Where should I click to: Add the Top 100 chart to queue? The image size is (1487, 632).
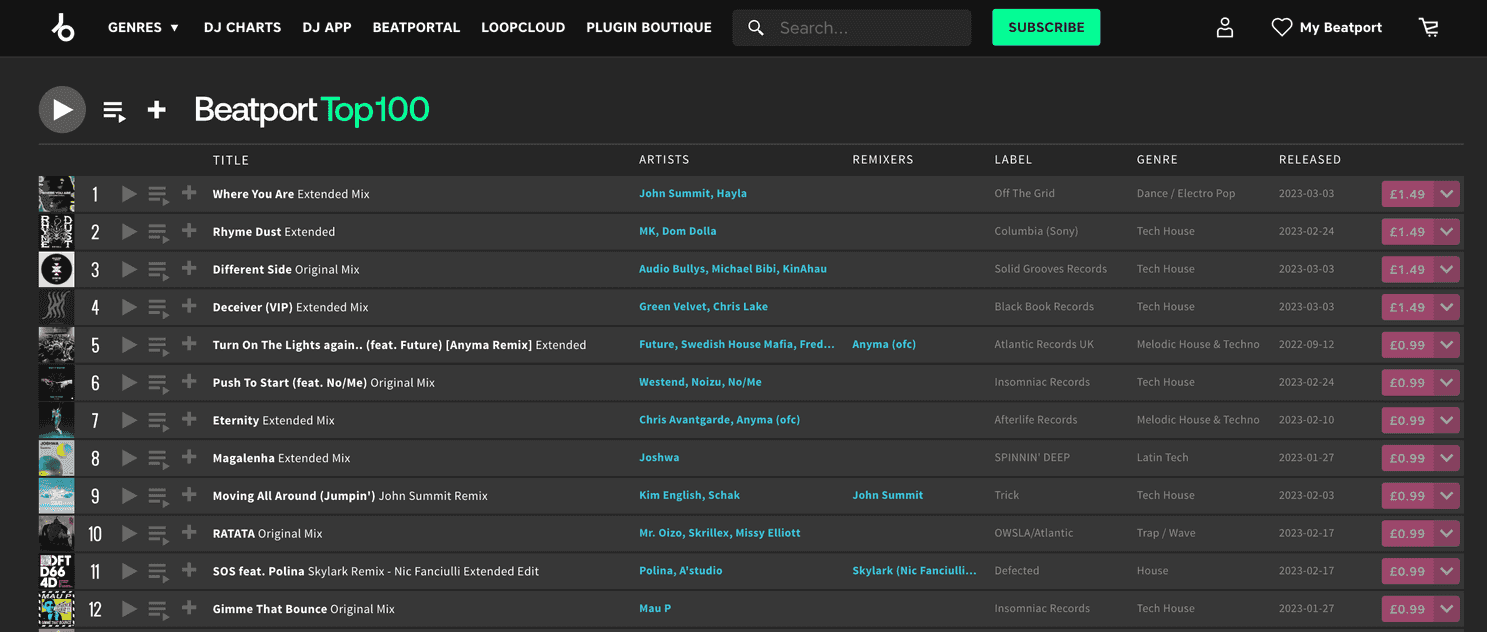(x=113, y=110)
